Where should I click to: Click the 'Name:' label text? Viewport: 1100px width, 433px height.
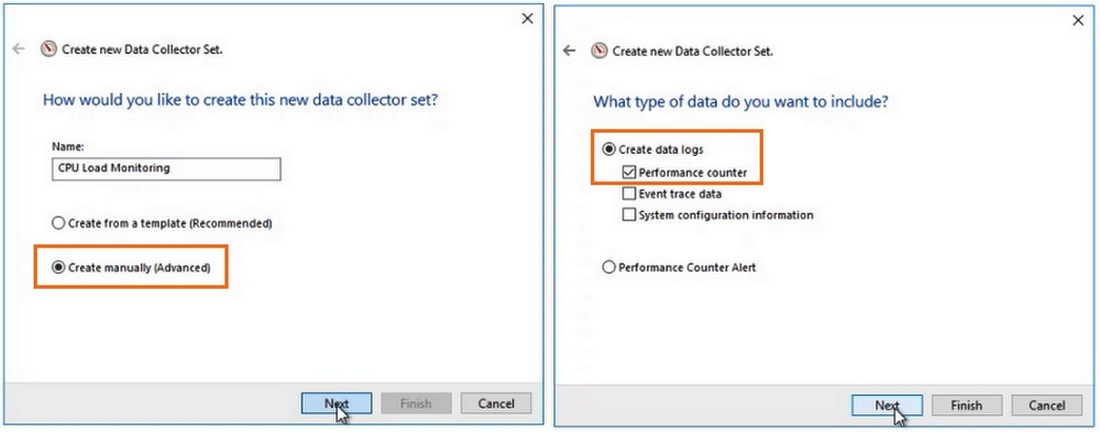coord(68,147)
